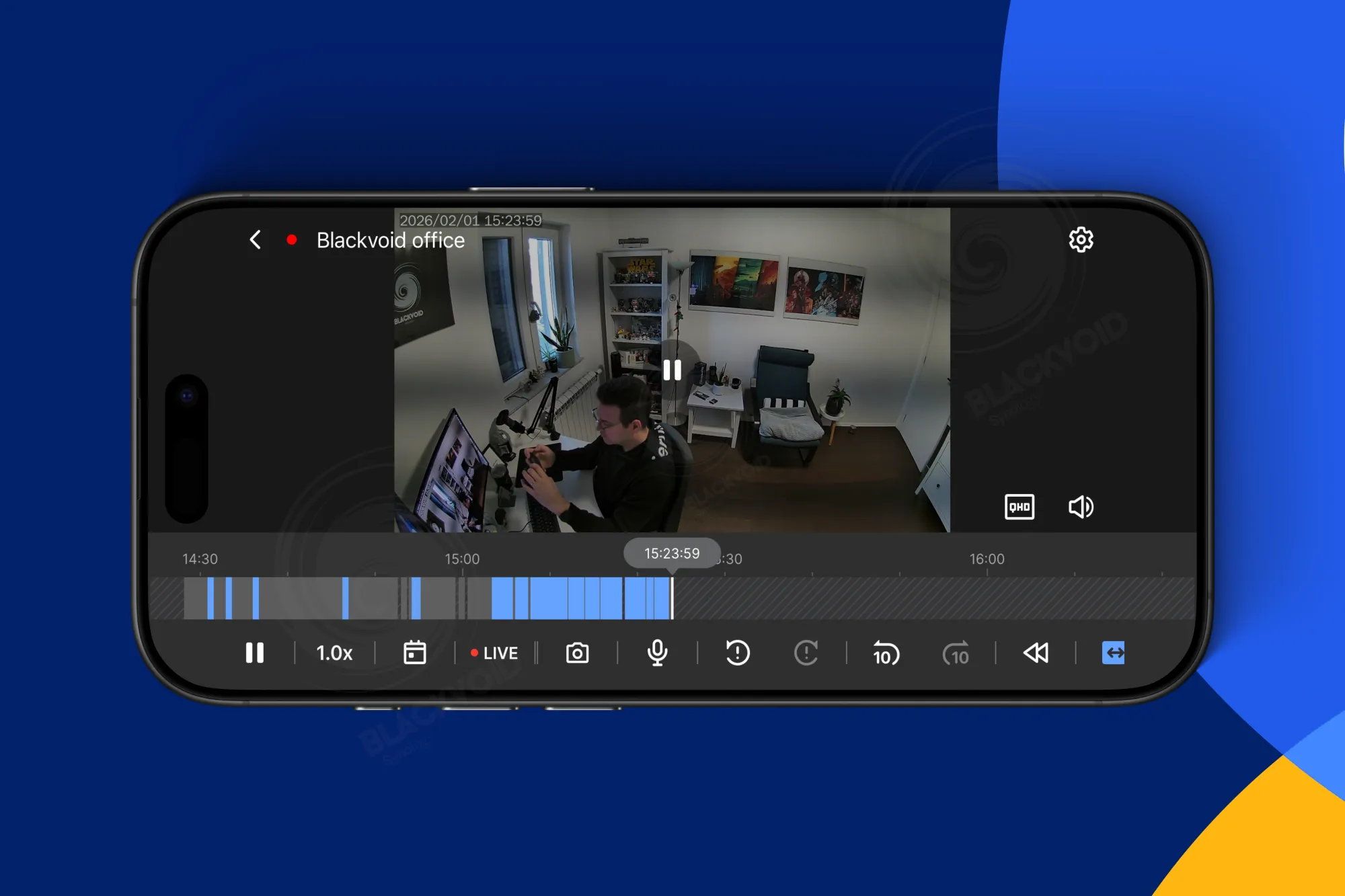Take a camera snapshot
The width and height of the screenshot is (1345, 896).
tap(577, 653)
